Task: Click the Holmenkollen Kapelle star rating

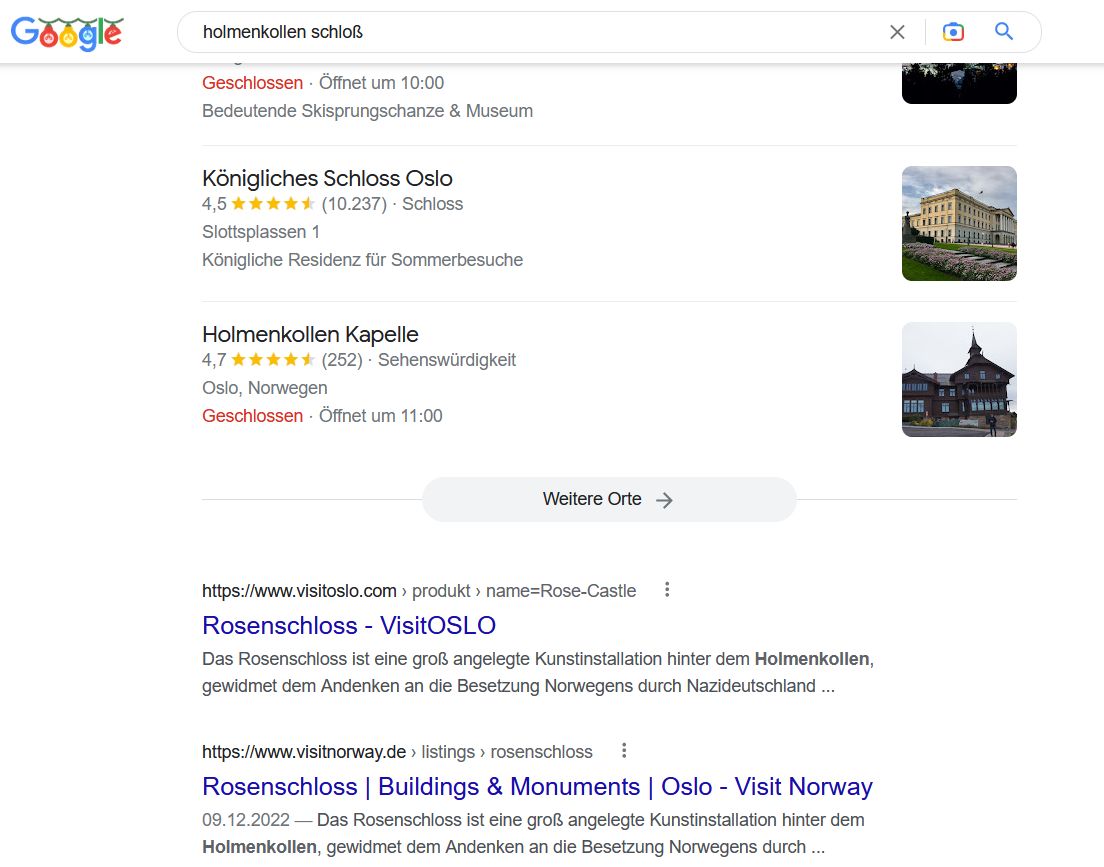Action: (x=273, y=360)
